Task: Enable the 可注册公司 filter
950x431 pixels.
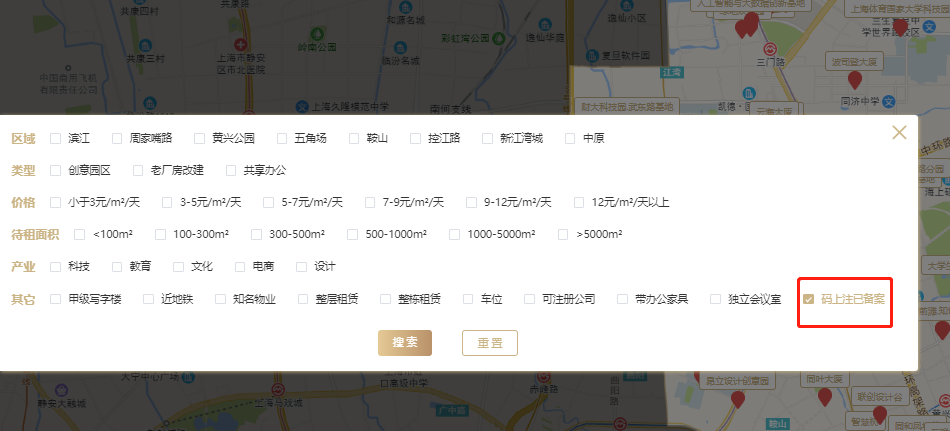Action: coord(530,299)
